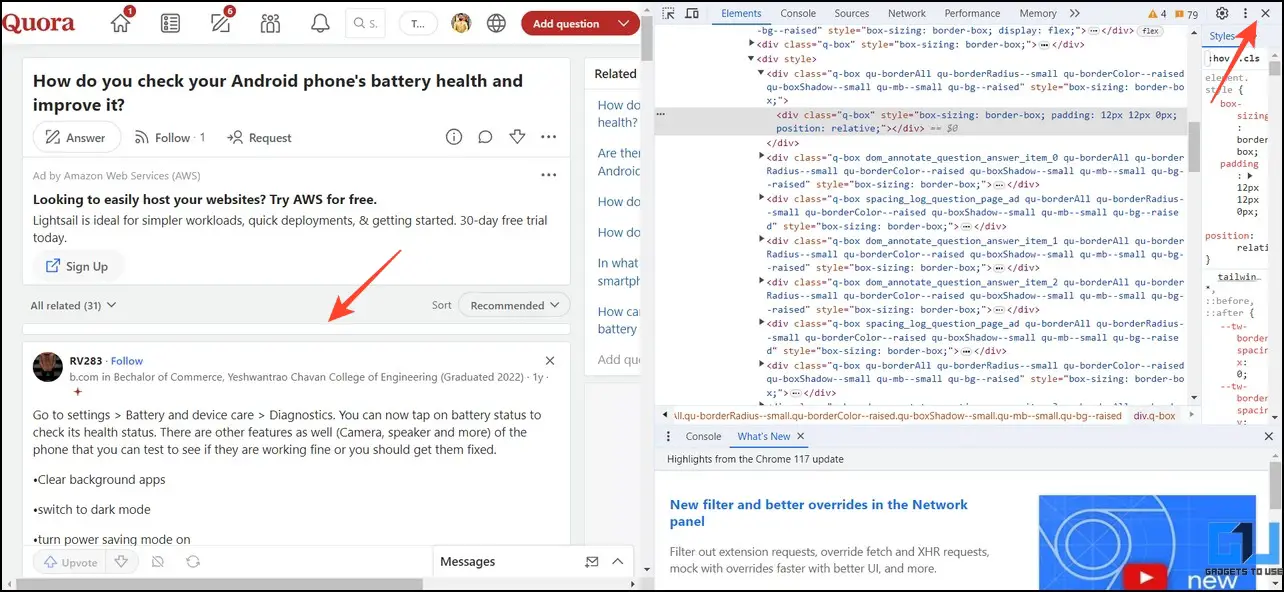Open the Following list icon

tap(171, 23)
